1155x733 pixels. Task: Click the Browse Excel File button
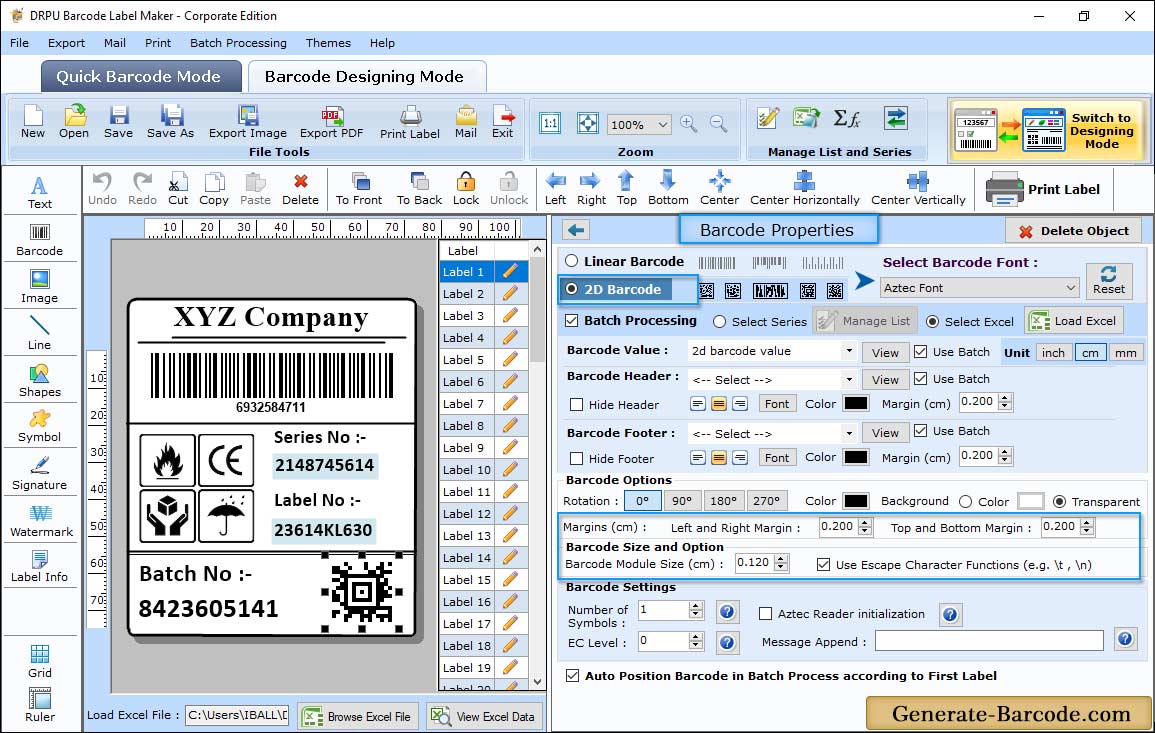358,716
